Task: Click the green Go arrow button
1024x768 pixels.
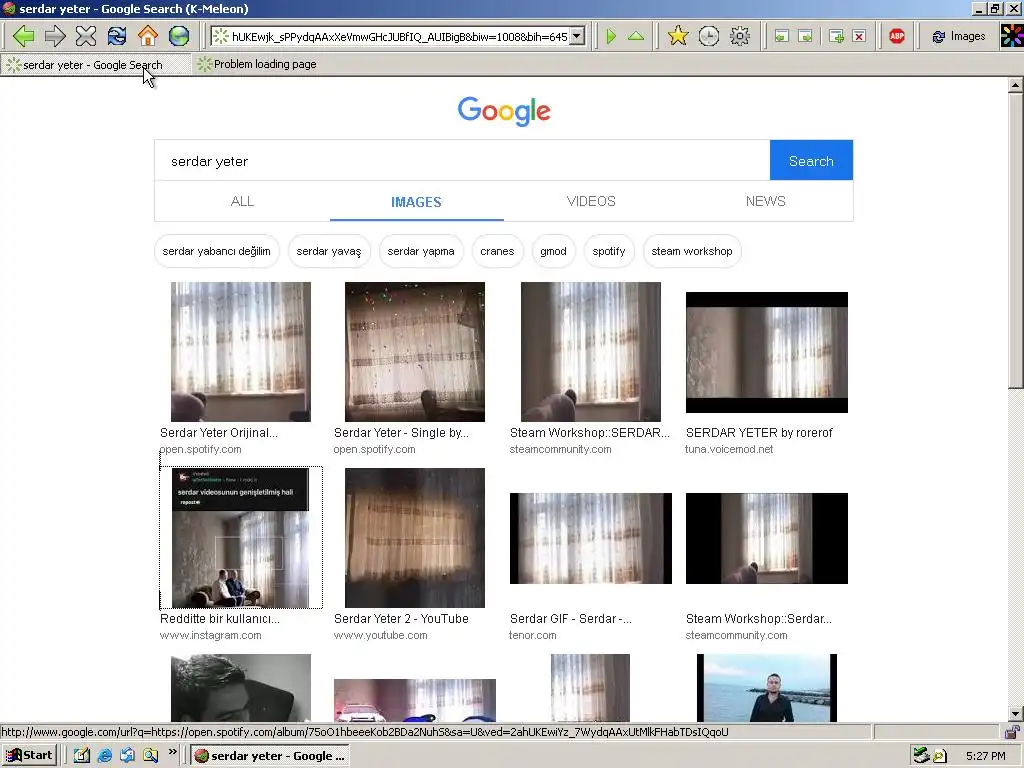Action: [x=611, y=36]
